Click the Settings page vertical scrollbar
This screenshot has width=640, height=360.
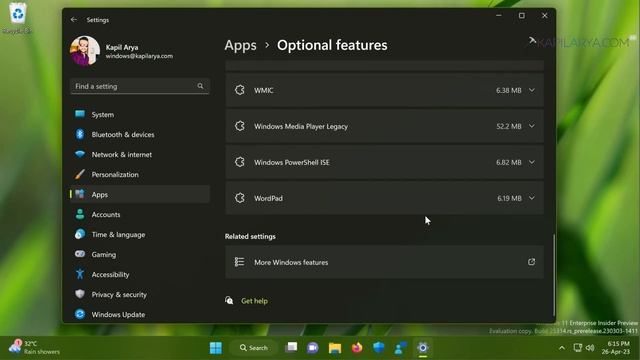553,274
